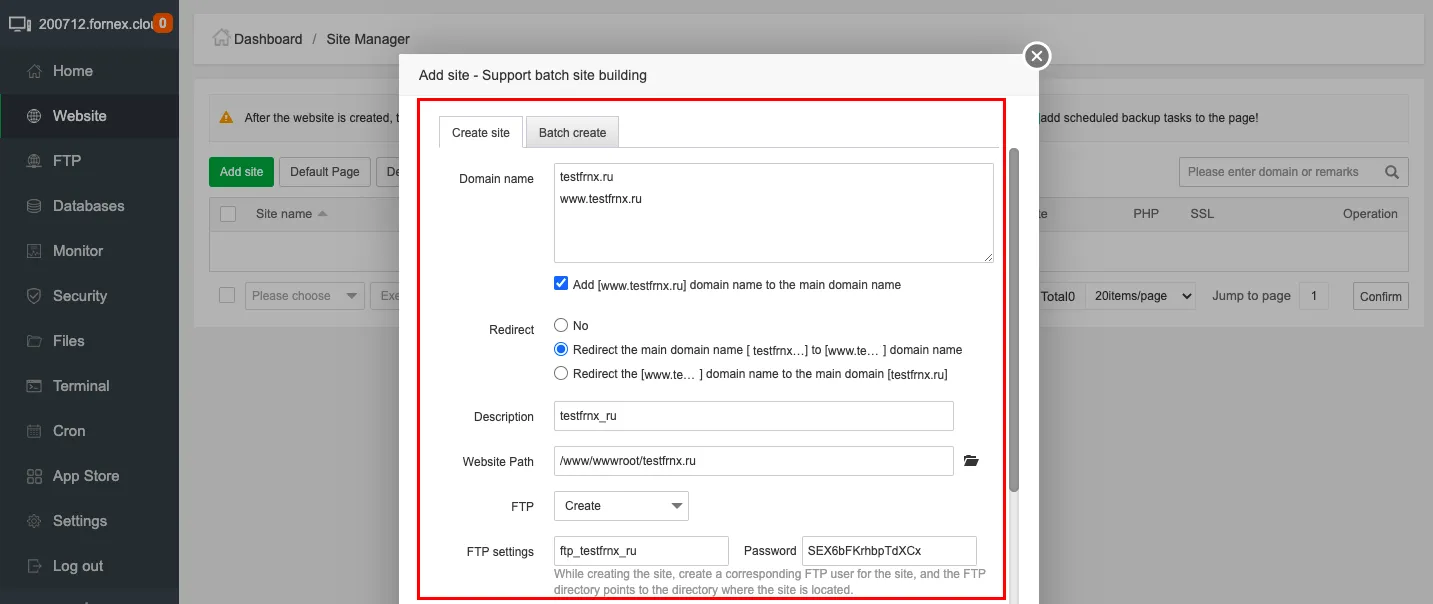Screen dimensions: 1433x604
Task: Expand the FTP Create dropdown
Action: 621,506
